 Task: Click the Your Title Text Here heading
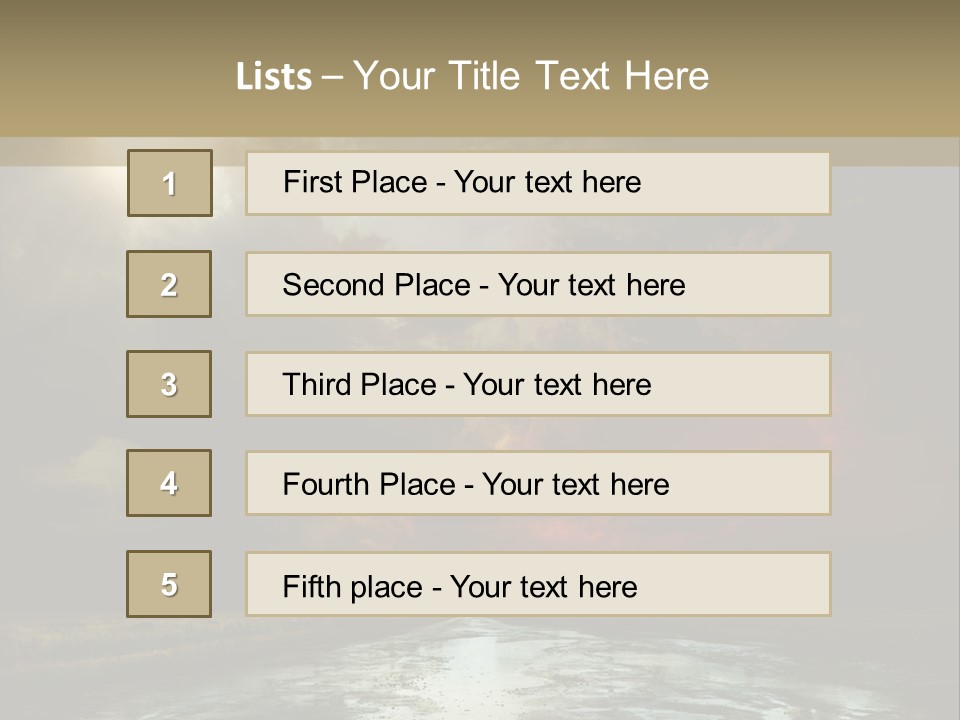[x=531, y=76]
